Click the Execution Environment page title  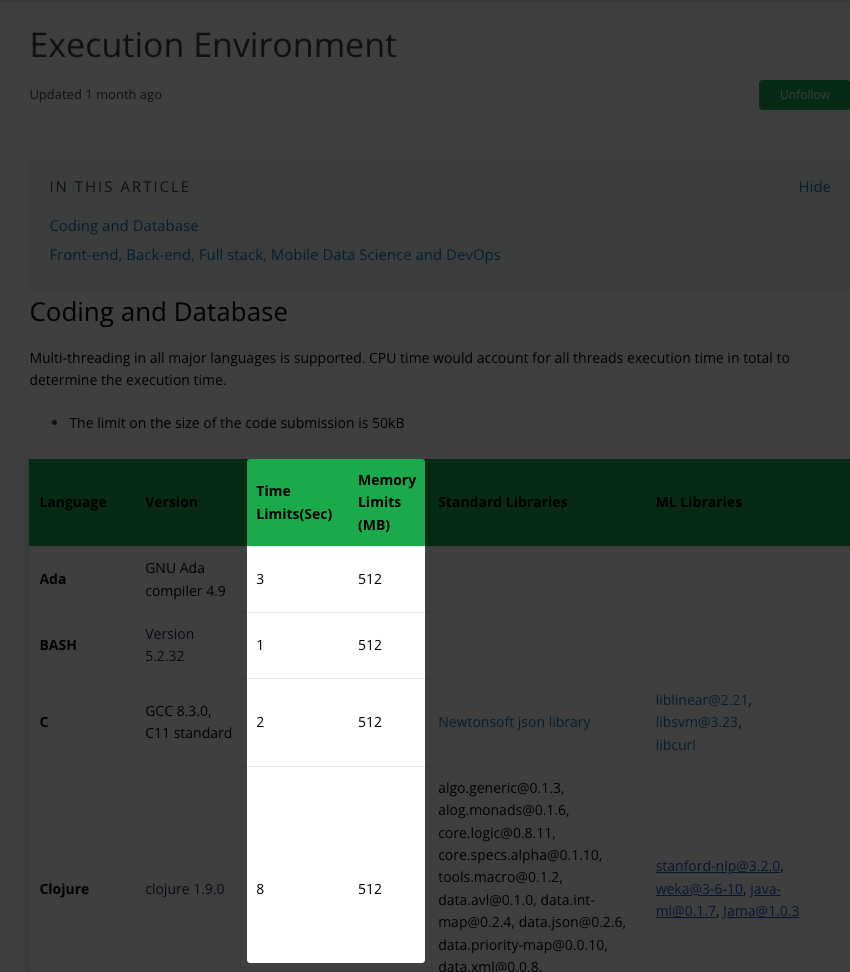(213, 45)
